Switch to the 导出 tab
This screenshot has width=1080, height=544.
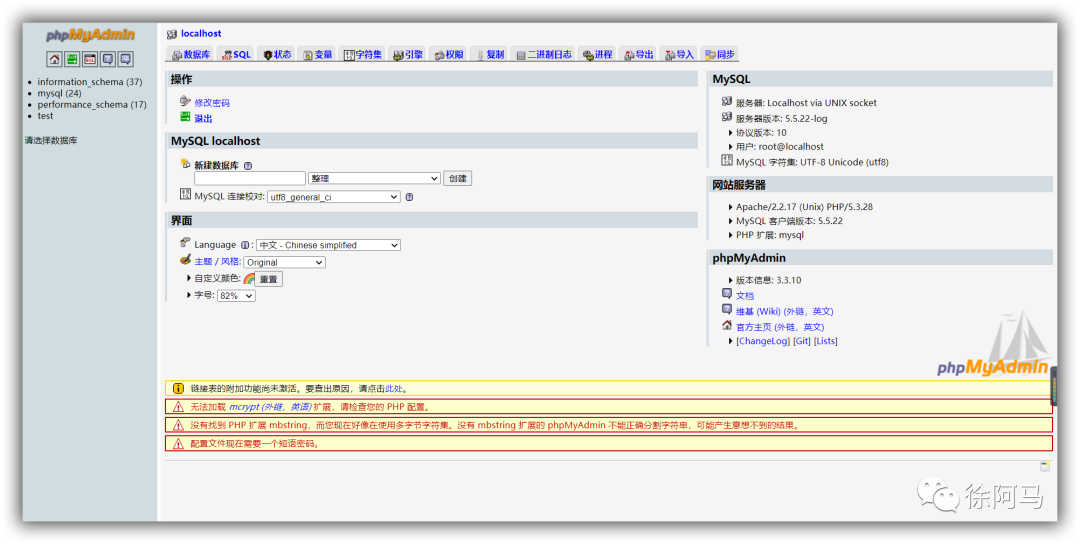coord(638,54)
